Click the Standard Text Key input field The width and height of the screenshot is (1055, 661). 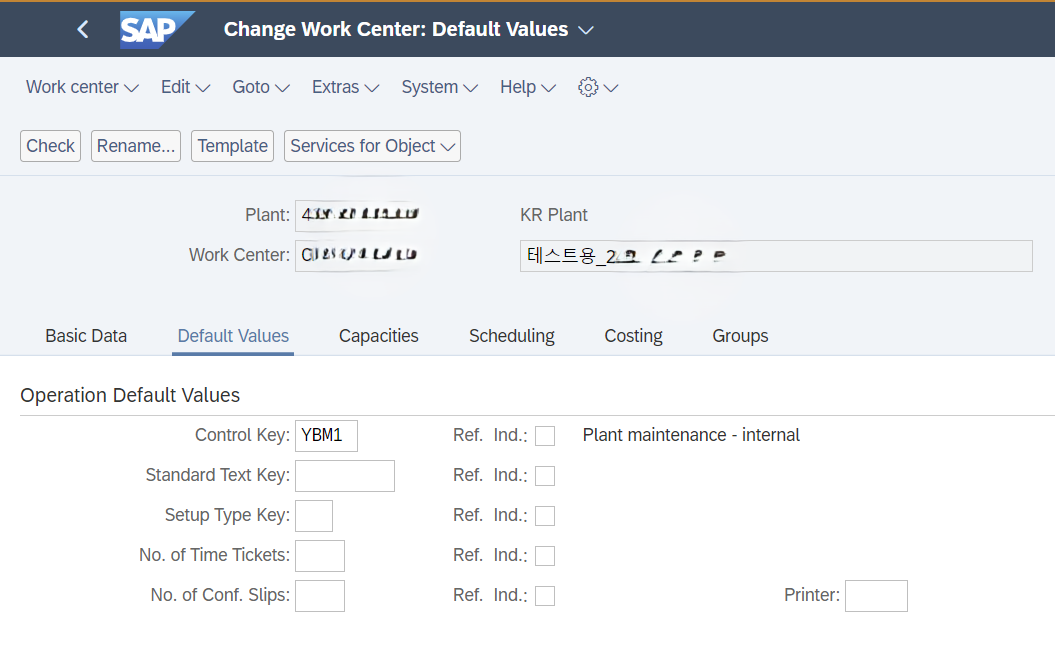[344, 476]
